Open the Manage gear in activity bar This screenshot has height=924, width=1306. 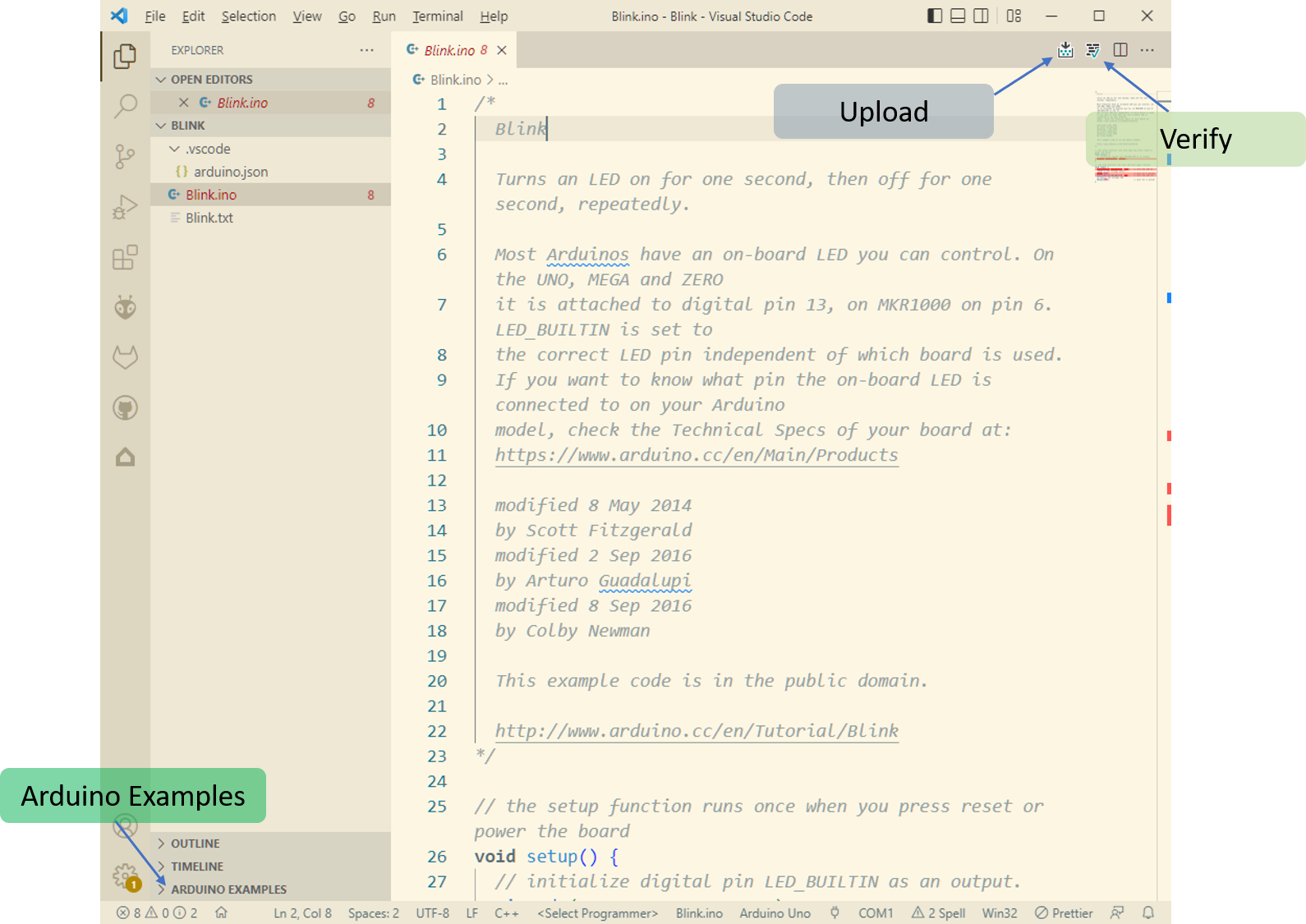pyautogui.click(x=125, y=876)
